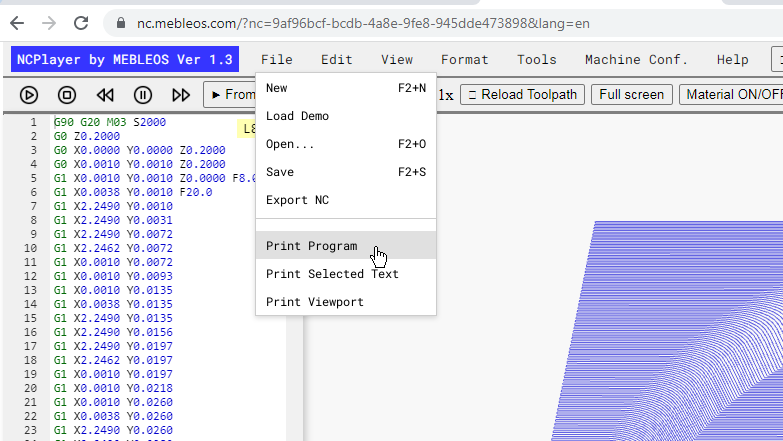Screen dimensions: 783x441
Task: Click the browser forward arrow
Action: pyautogui.click(x=49, y=23)
